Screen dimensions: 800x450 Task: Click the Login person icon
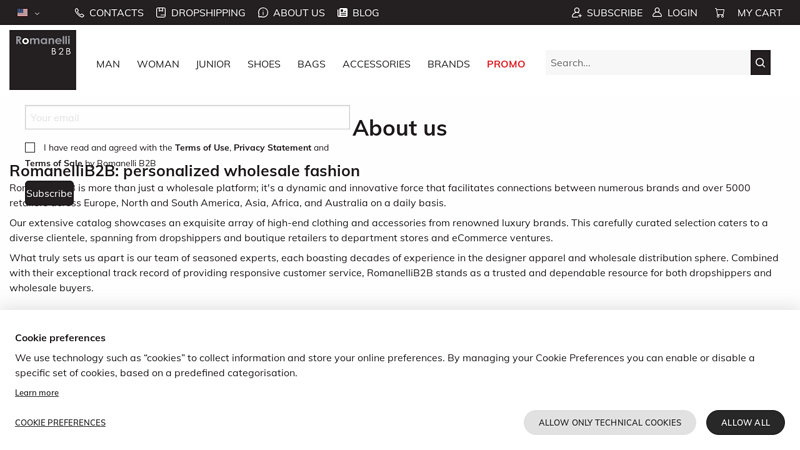pos(657,12)
